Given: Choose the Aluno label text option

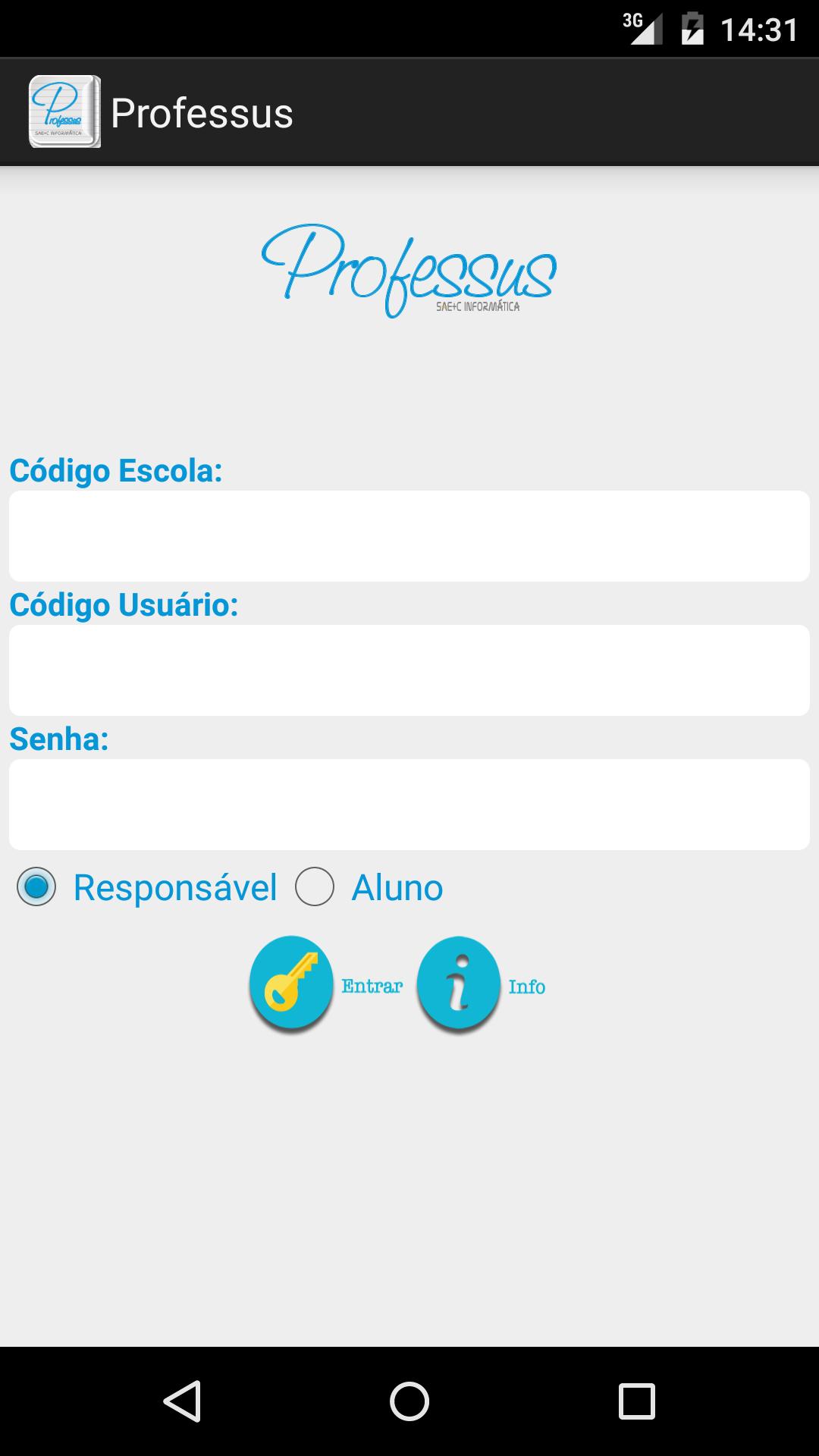Looking at the screenshot, I should pos(397,887).
